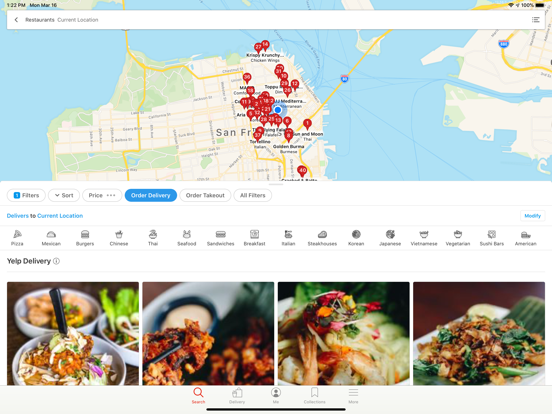This screenshot has height=414, width=552.
Task: Tap the back arrow in search bar
Action: pyautogui.click(x=16, y=20)
